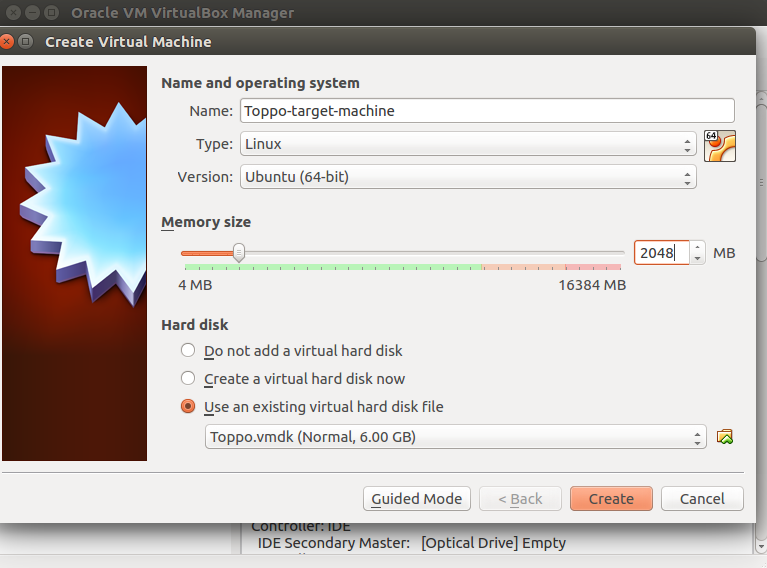The image size is (767, 568).
Task: Click the maximize button of the Create Virtual Machine dialog
Action: coord(25,42)
